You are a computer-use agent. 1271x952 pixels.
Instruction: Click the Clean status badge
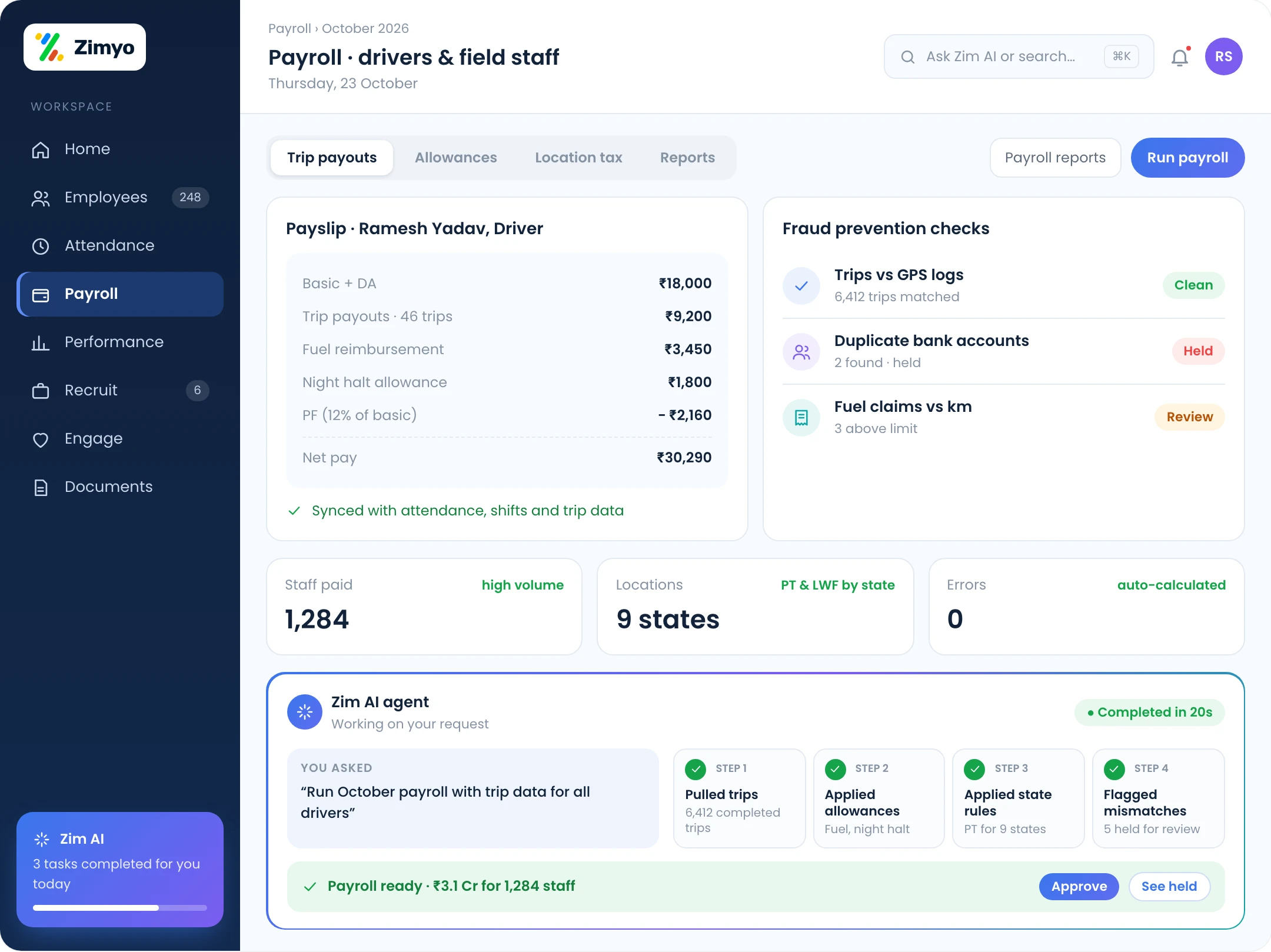pyautogui.click(x=1193, y=285)
